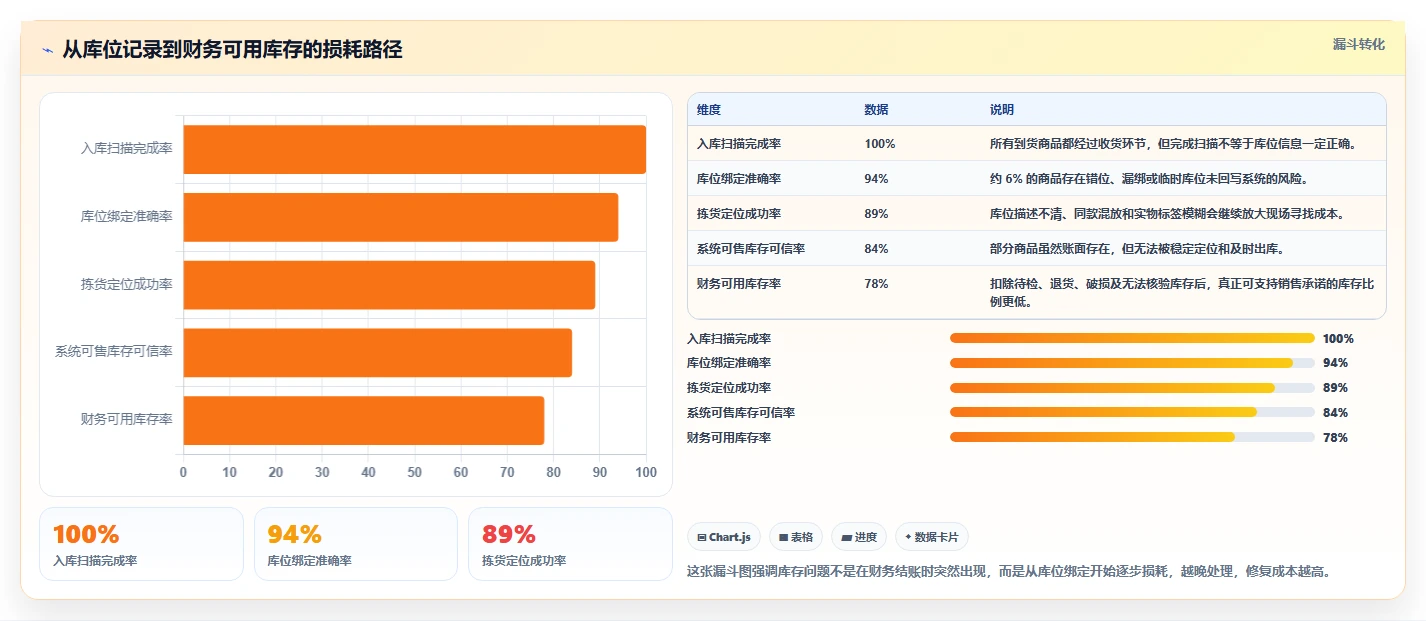Click the 进度 tag pill

tap(859, 537)
